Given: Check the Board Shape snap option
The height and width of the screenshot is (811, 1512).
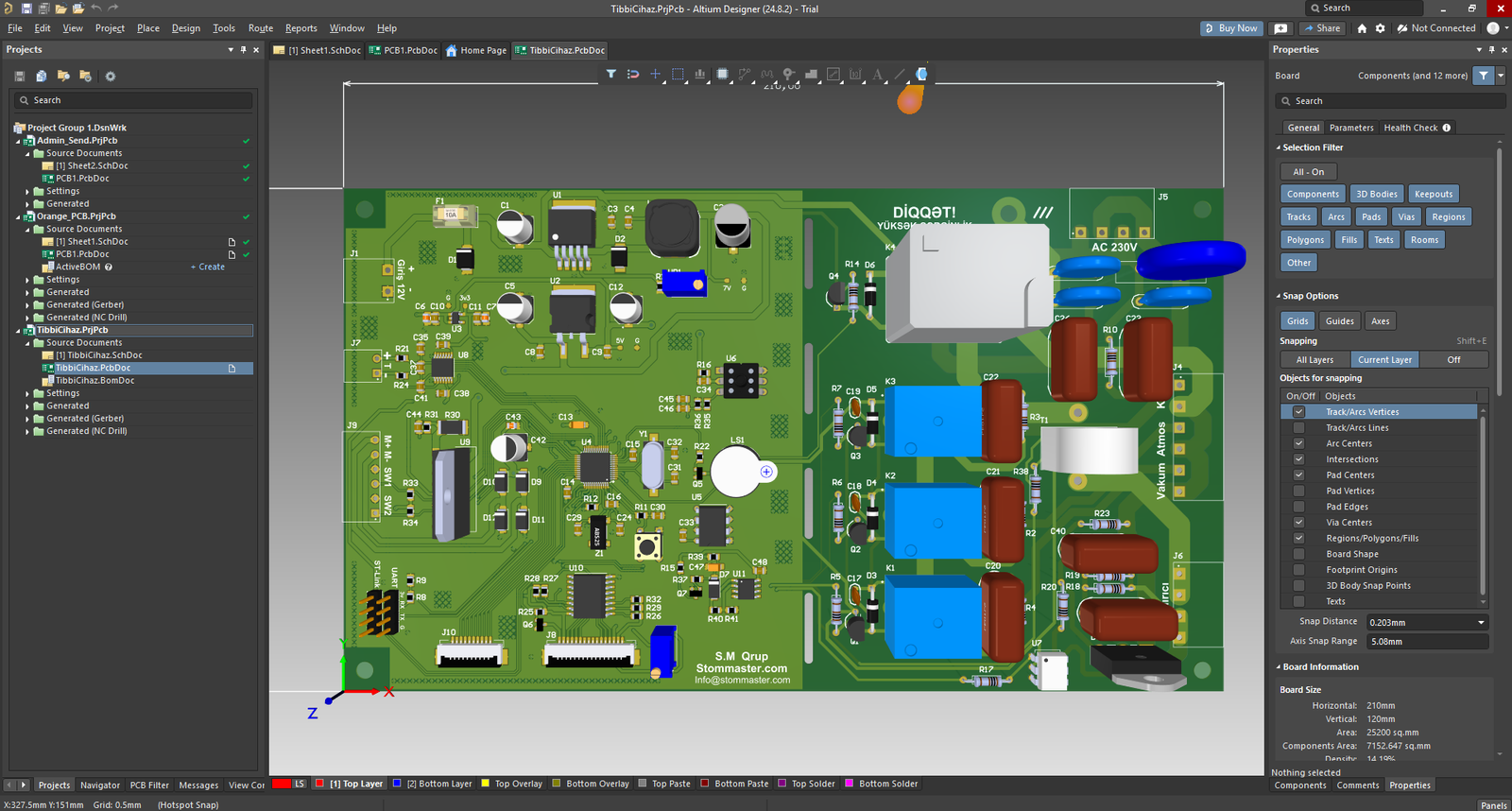Looking at the screenshot, I should [x=1298, y=554].
